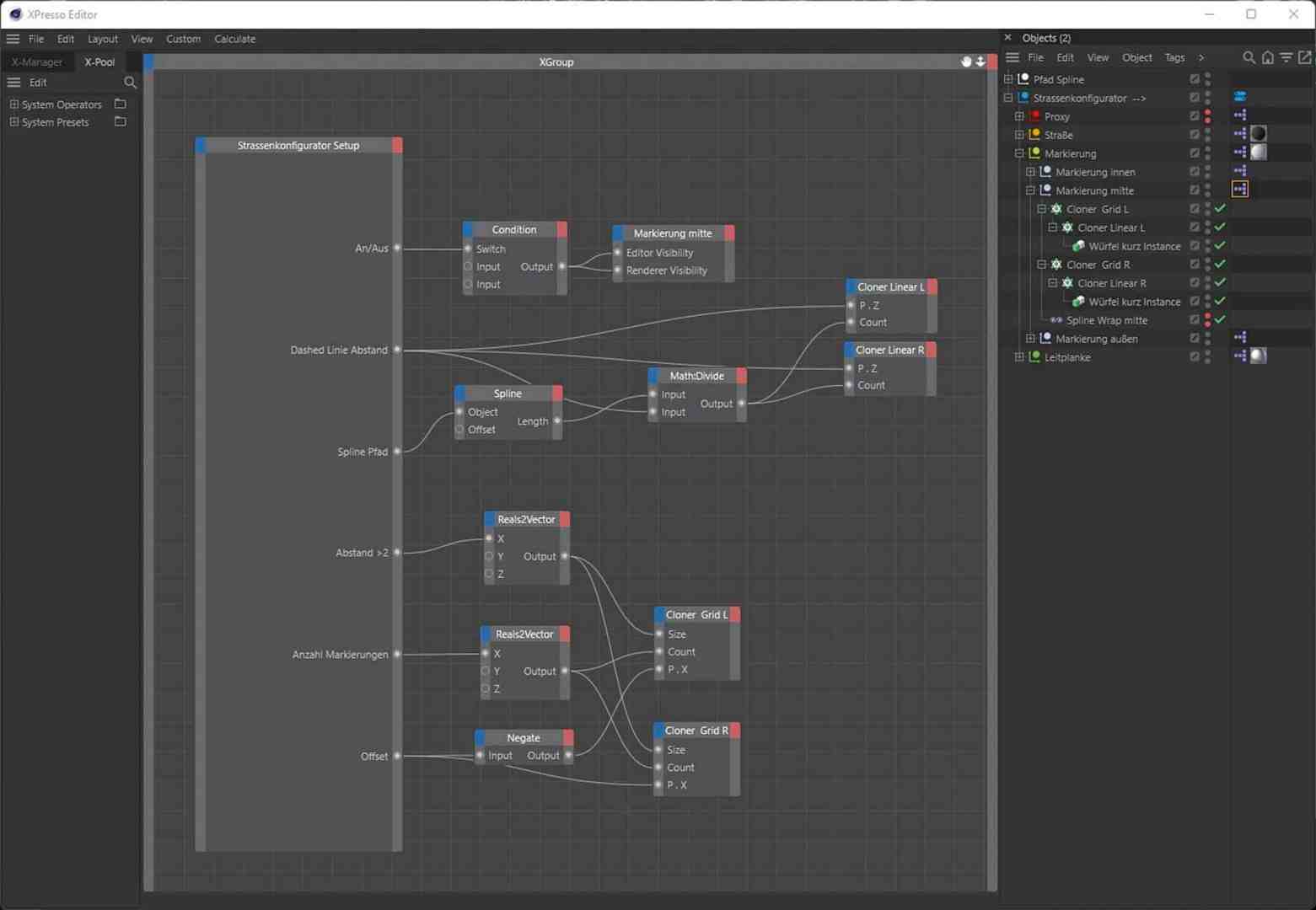Image resolution: width=1316 pixels, height=910 pixels.
Task: Click the overflow arrow in the Objects menu bar
Action: tap(1201, 57)
